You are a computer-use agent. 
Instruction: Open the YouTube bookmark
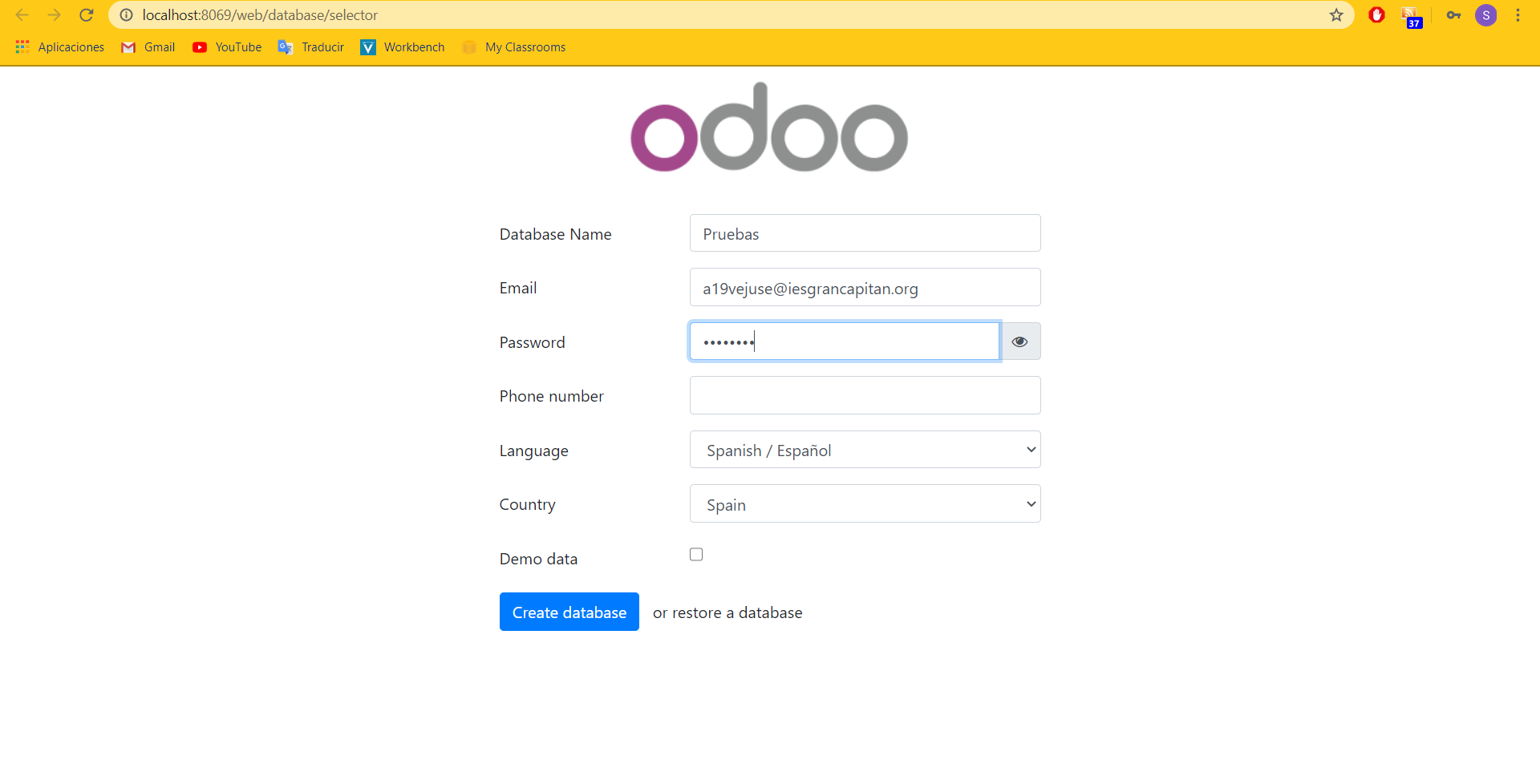[227, 47]
